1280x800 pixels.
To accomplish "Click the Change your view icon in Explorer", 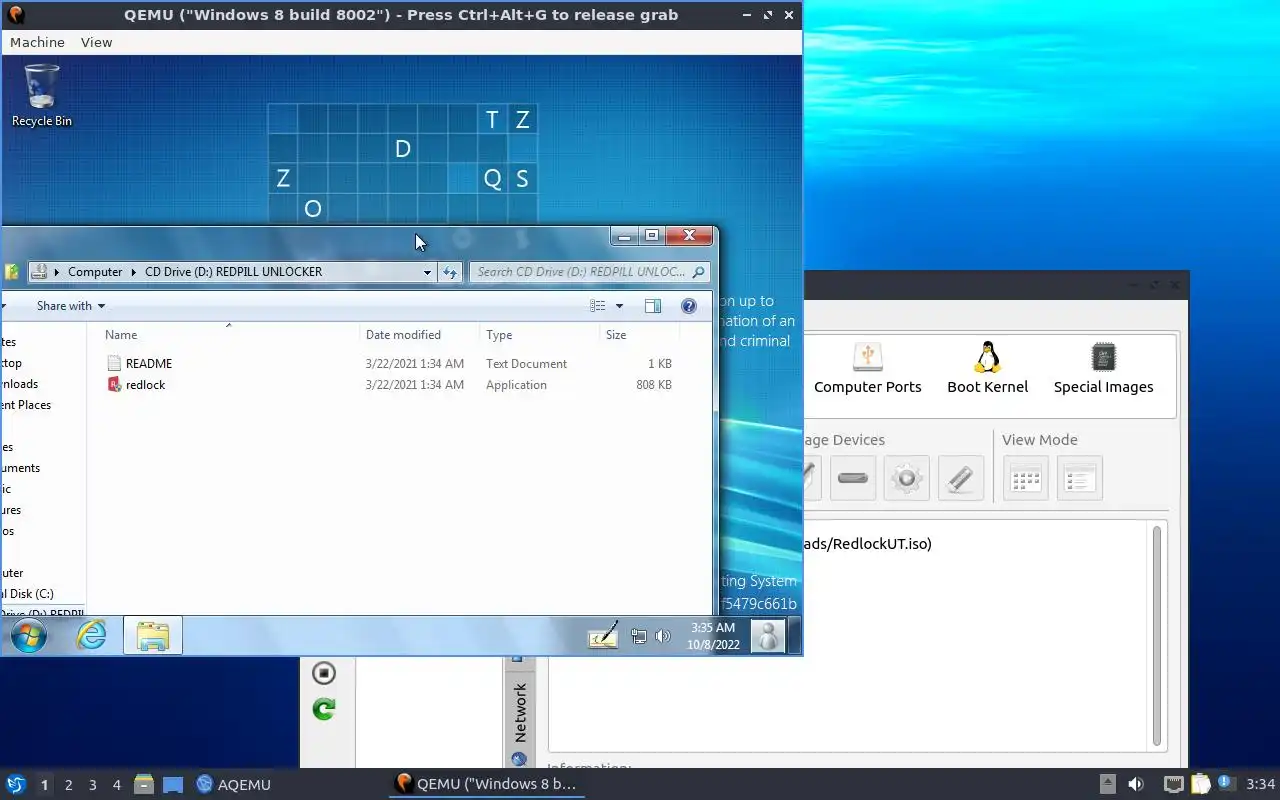I will tap(598, 306).
